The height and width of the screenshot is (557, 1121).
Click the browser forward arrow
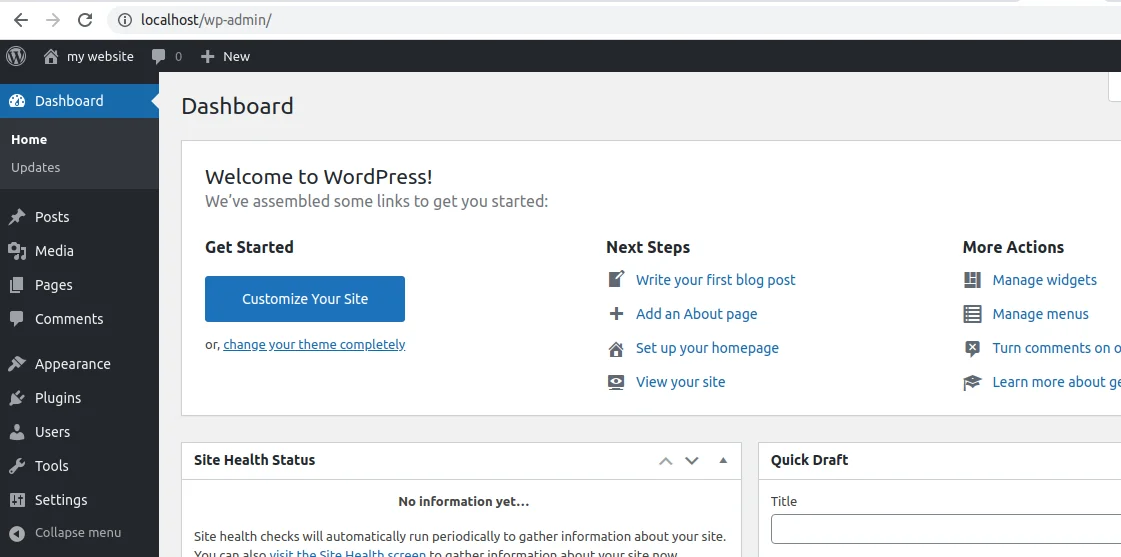(x=53, y=20)
